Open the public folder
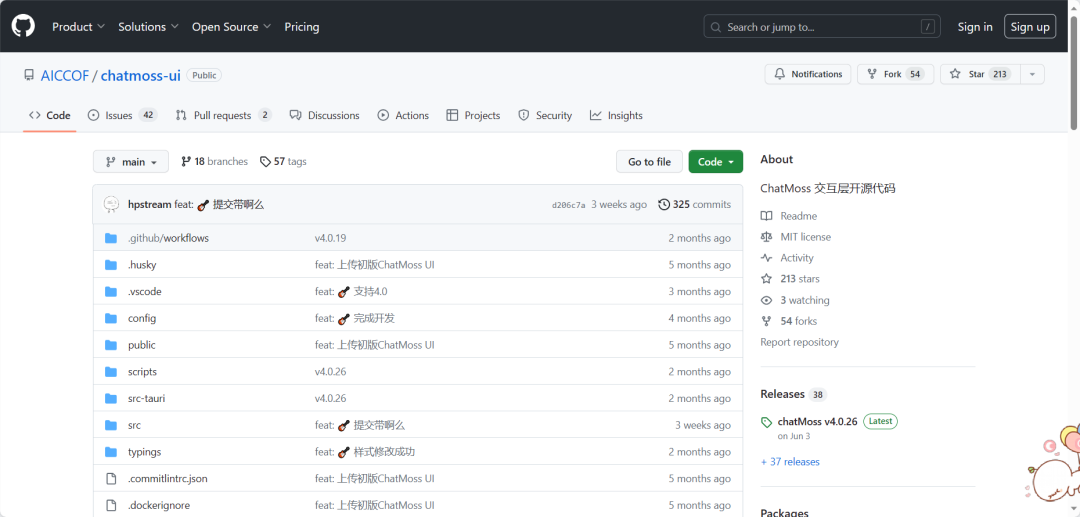1080x517 pixels. point(142,346)
